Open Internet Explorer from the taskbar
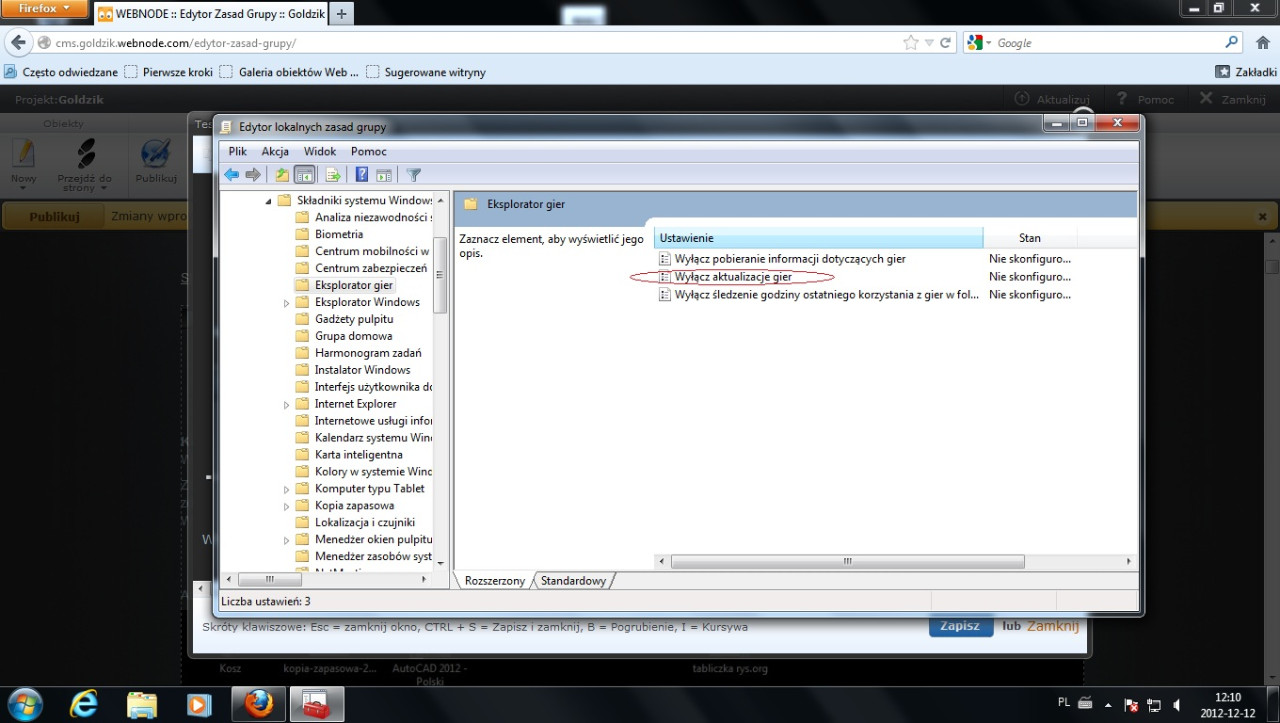 click(84, 704)
